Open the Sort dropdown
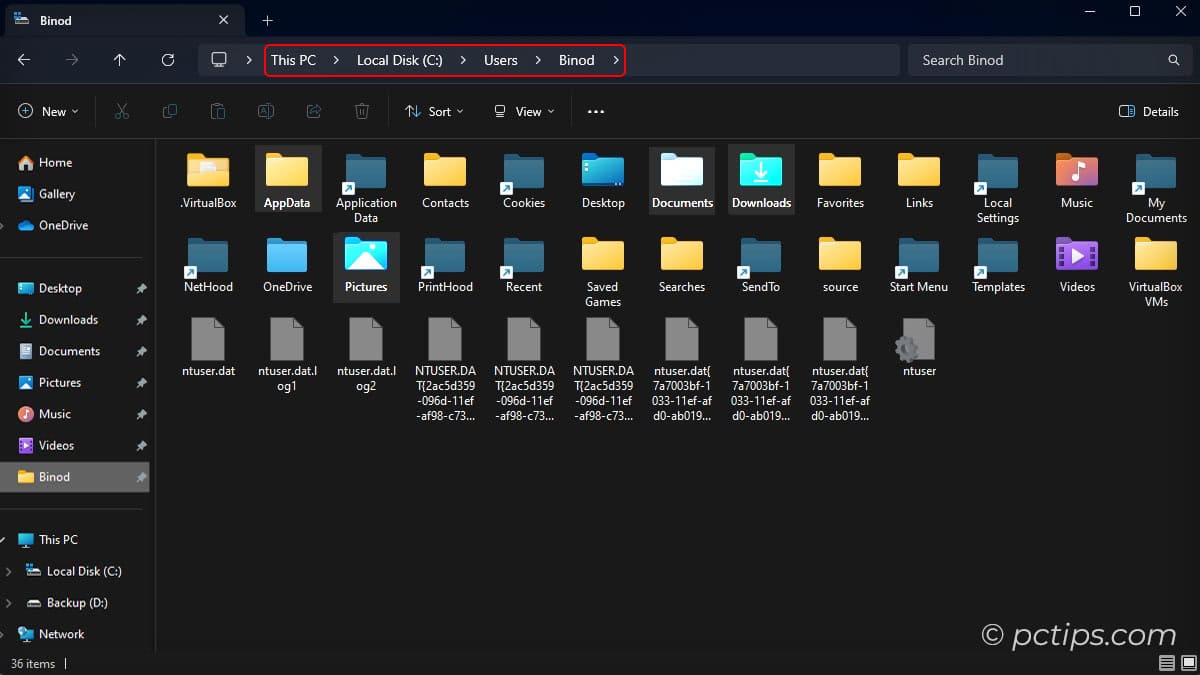Image resolution: width=1200 pixels, height=675 pixels. pyautogui.click(x=434, y=111)
